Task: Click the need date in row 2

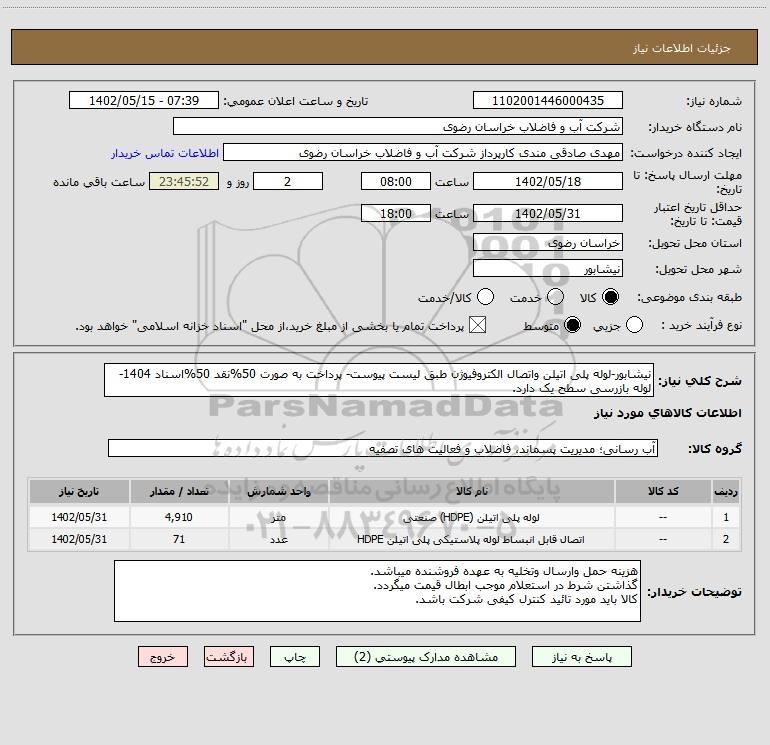Action: 79,539
